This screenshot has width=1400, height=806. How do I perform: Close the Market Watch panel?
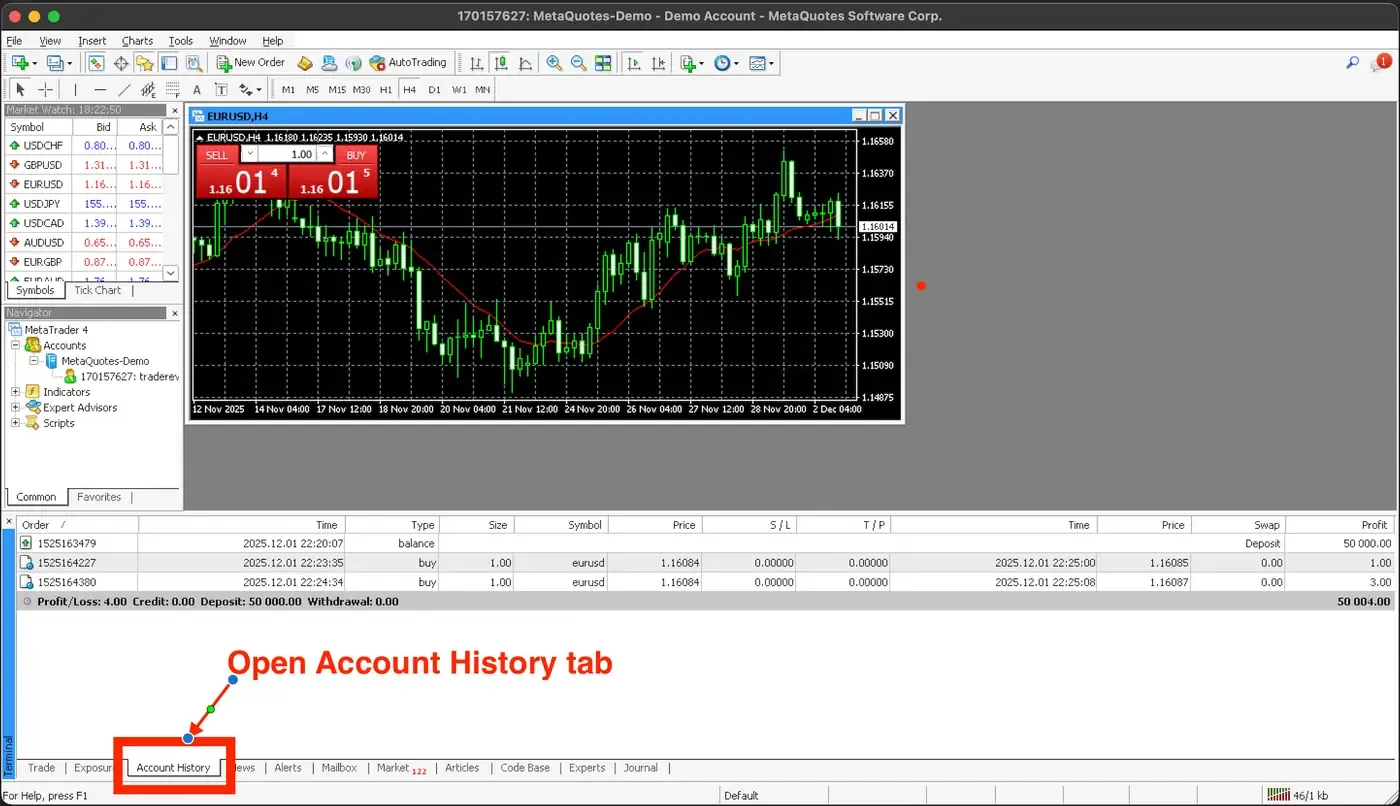click(x=175, y=110)
